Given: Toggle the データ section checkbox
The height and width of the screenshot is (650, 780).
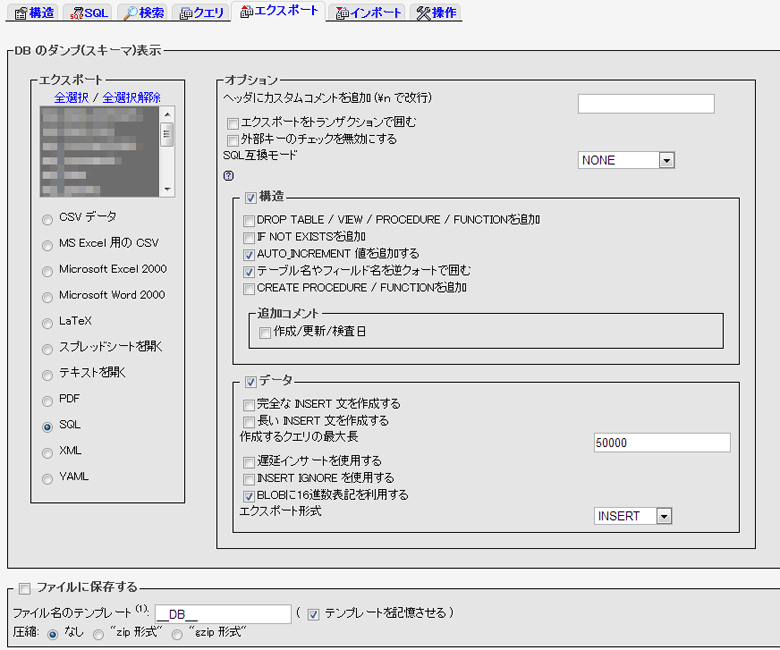Looking at the screenshot, I should [x=251, y=382].
